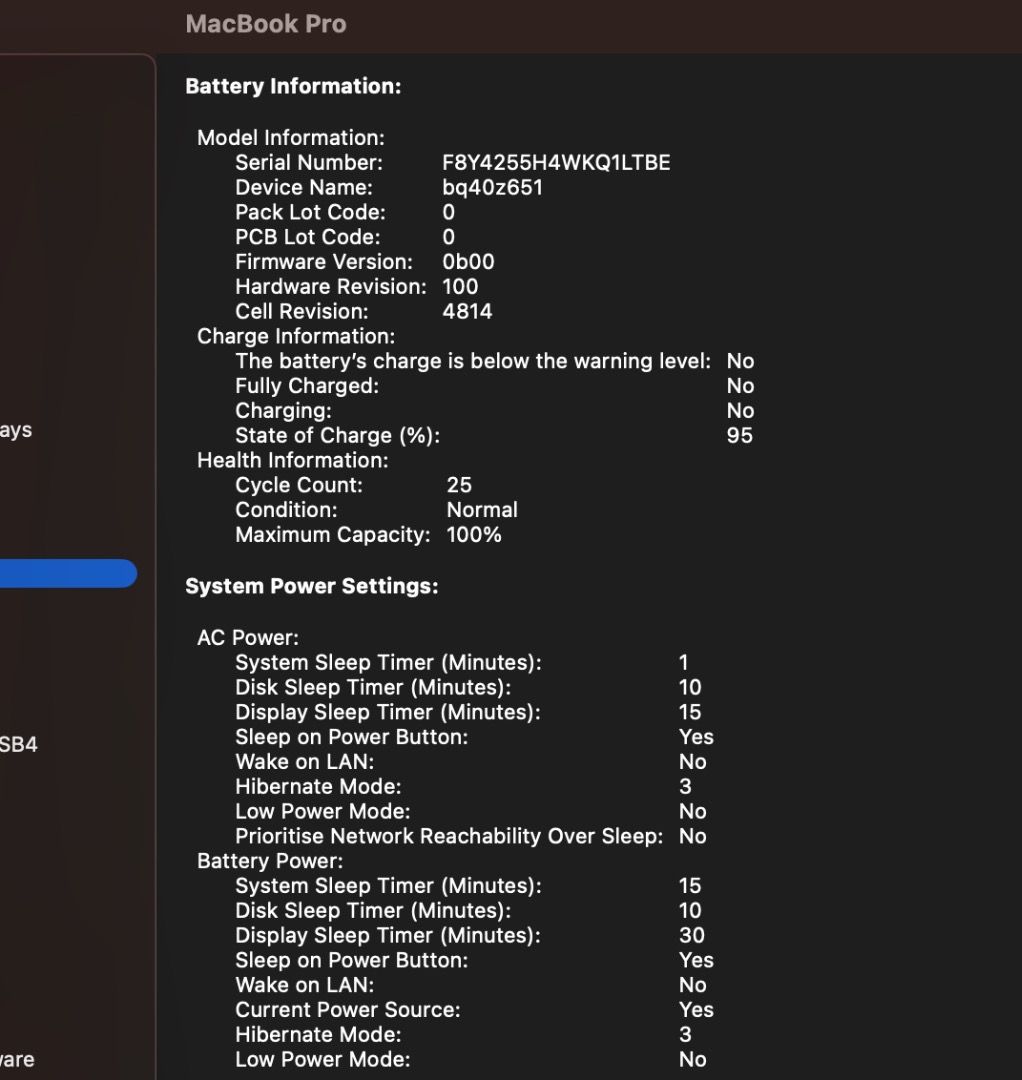This screenshot has width=1022, height=1080.
Task: Click the Current Power Source label
Action: click(x=348, y=1010)
